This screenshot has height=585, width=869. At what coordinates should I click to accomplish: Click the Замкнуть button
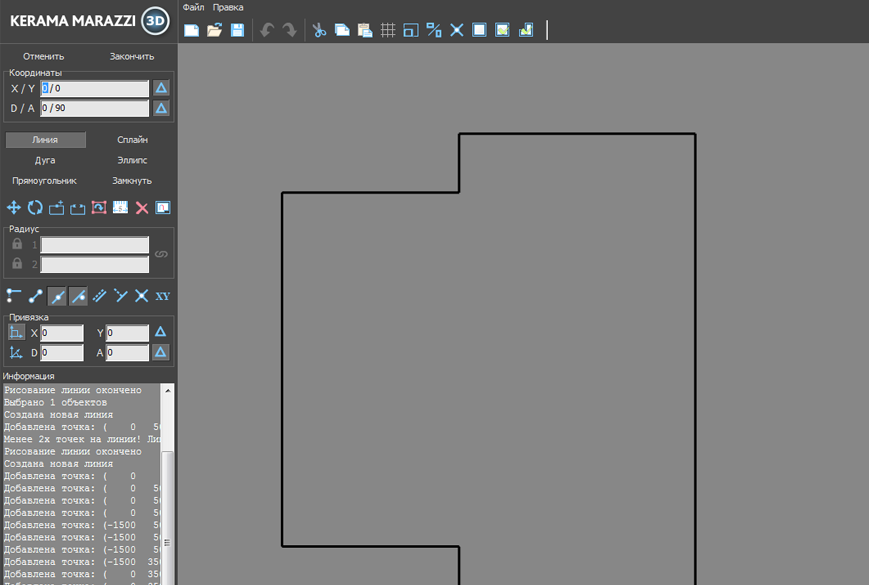pyautogui.click(x=132, y=181)
